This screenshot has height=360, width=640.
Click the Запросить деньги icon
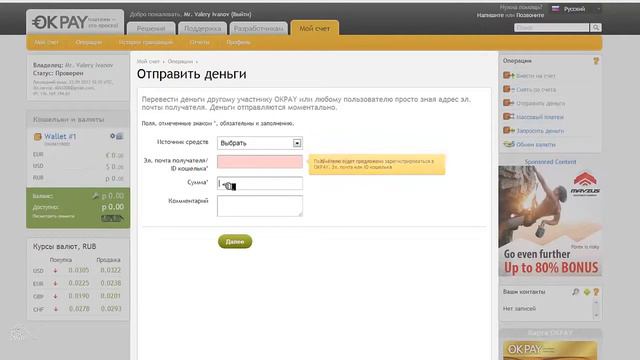tap(508, 130)
